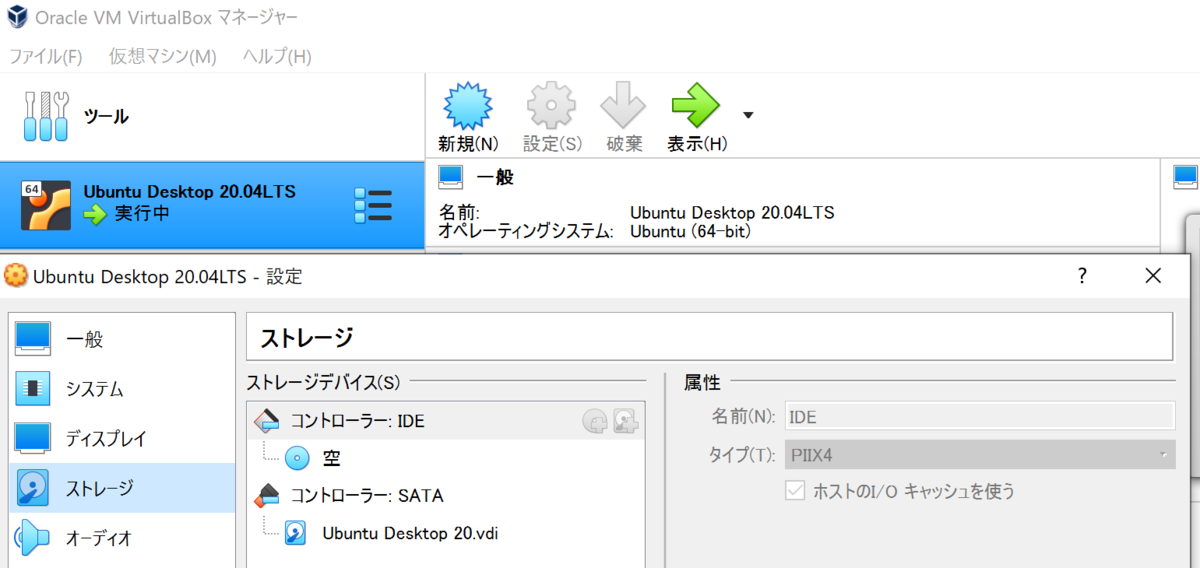The image size is (1200, 568).
Task: Click add hard disk icon on IDE controller
Action: [x=626, y=421]
